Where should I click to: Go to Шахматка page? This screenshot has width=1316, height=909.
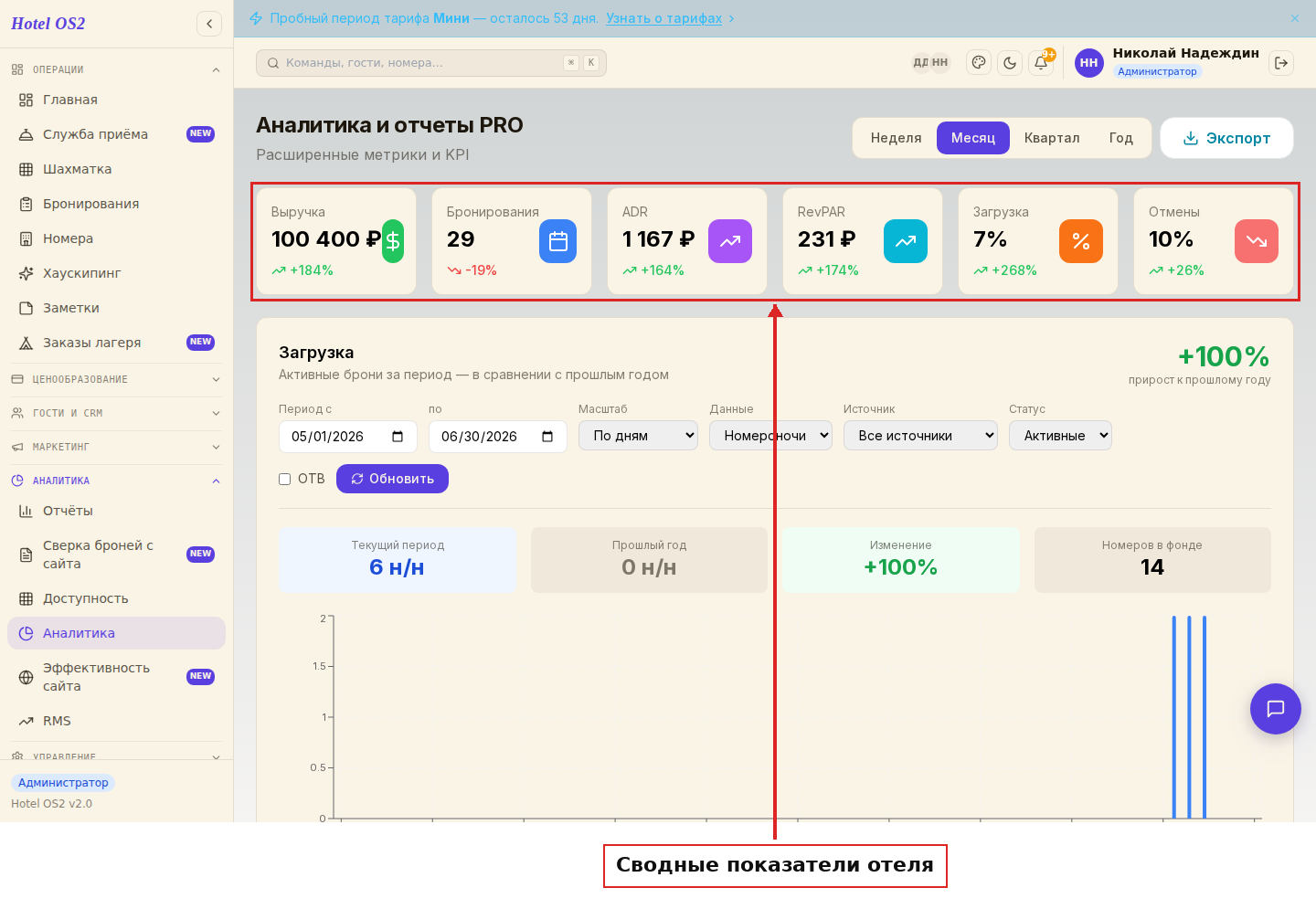[116, 169]
